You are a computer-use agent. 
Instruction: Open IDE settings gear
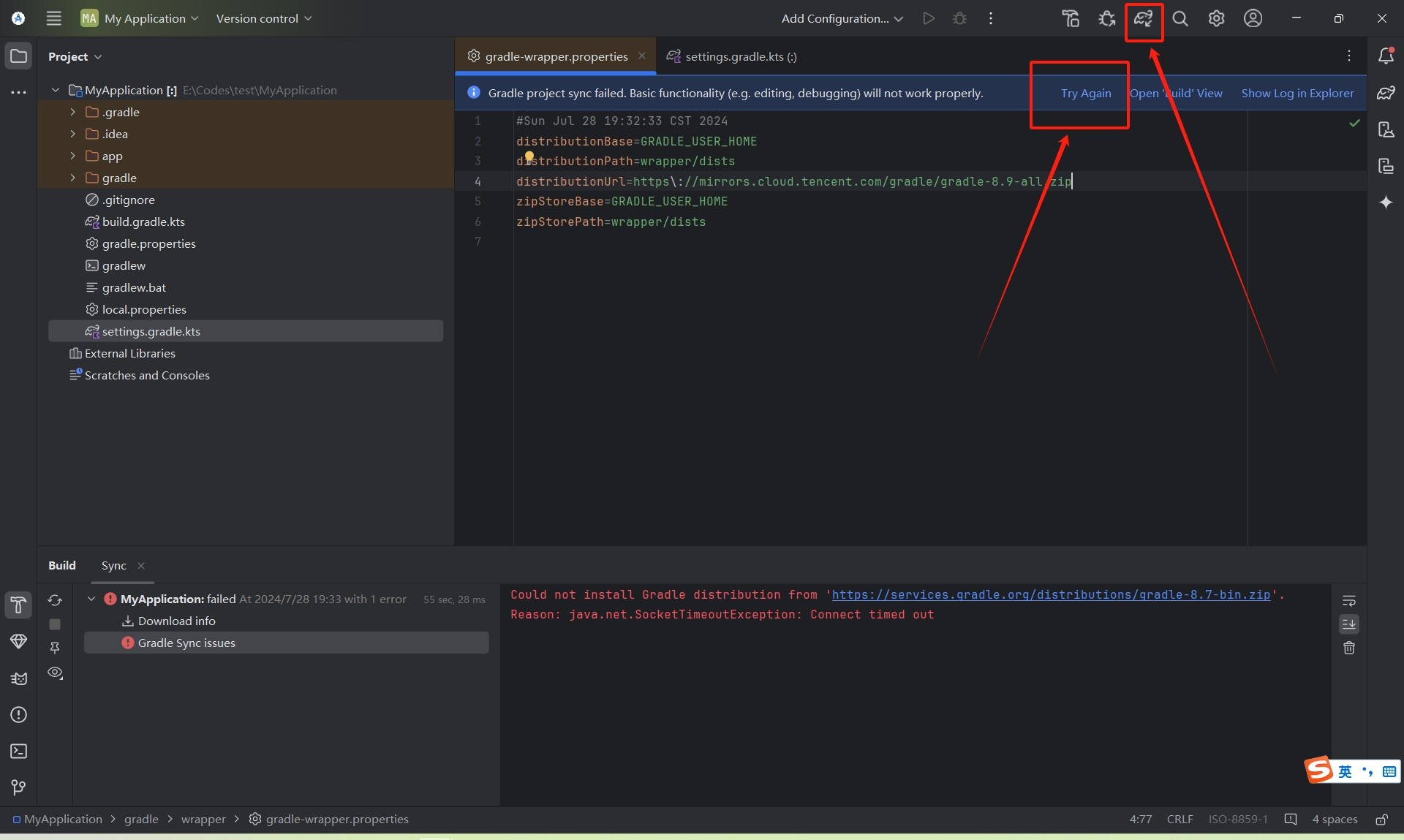(x=1216, y=18)
